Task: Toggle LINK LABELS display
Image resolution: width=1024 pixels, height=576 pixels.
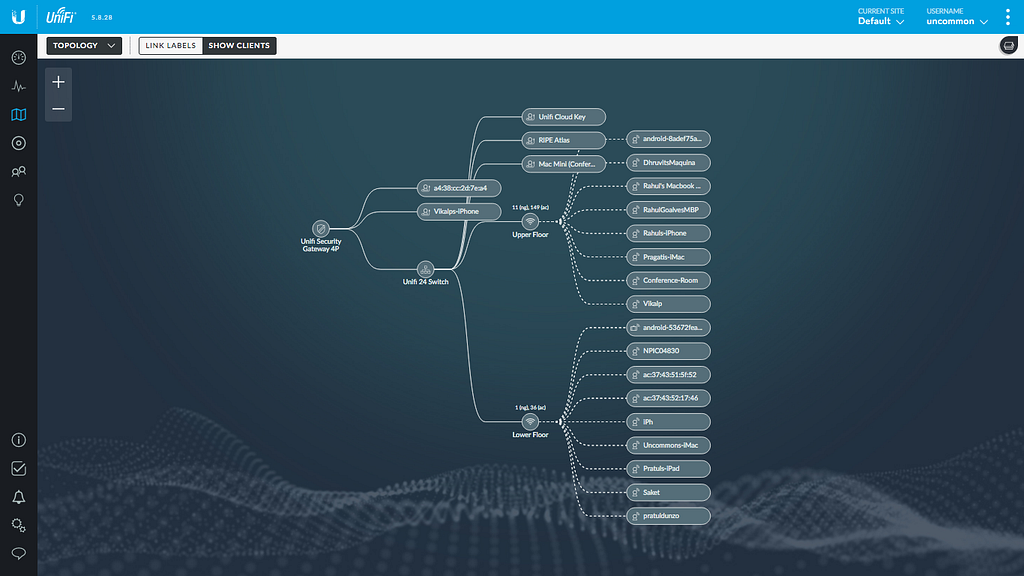Action: (x=170, y=46)
